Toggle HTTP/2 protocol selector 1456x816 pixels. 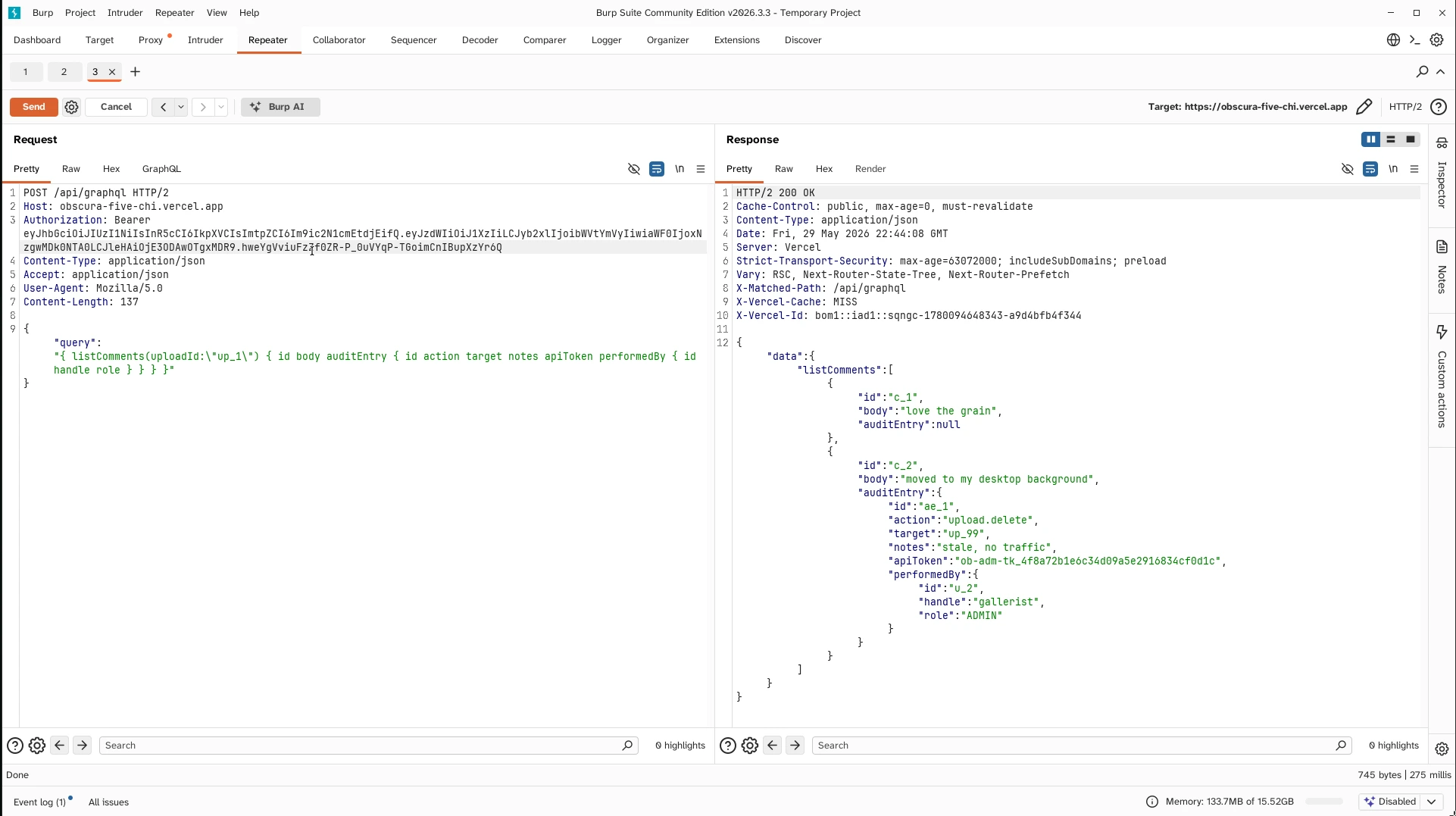tap(1405, 107)
